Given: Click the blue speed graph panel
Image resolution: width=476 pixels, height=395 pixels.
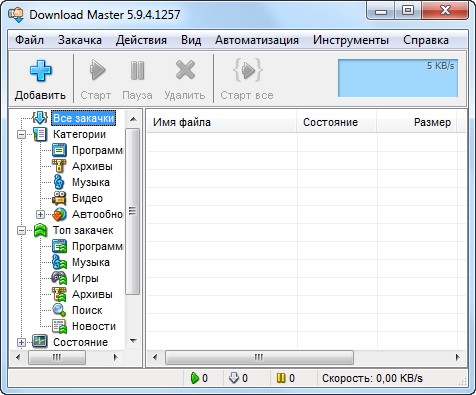Looking at the screenshot, I should [x=398, y=78].
